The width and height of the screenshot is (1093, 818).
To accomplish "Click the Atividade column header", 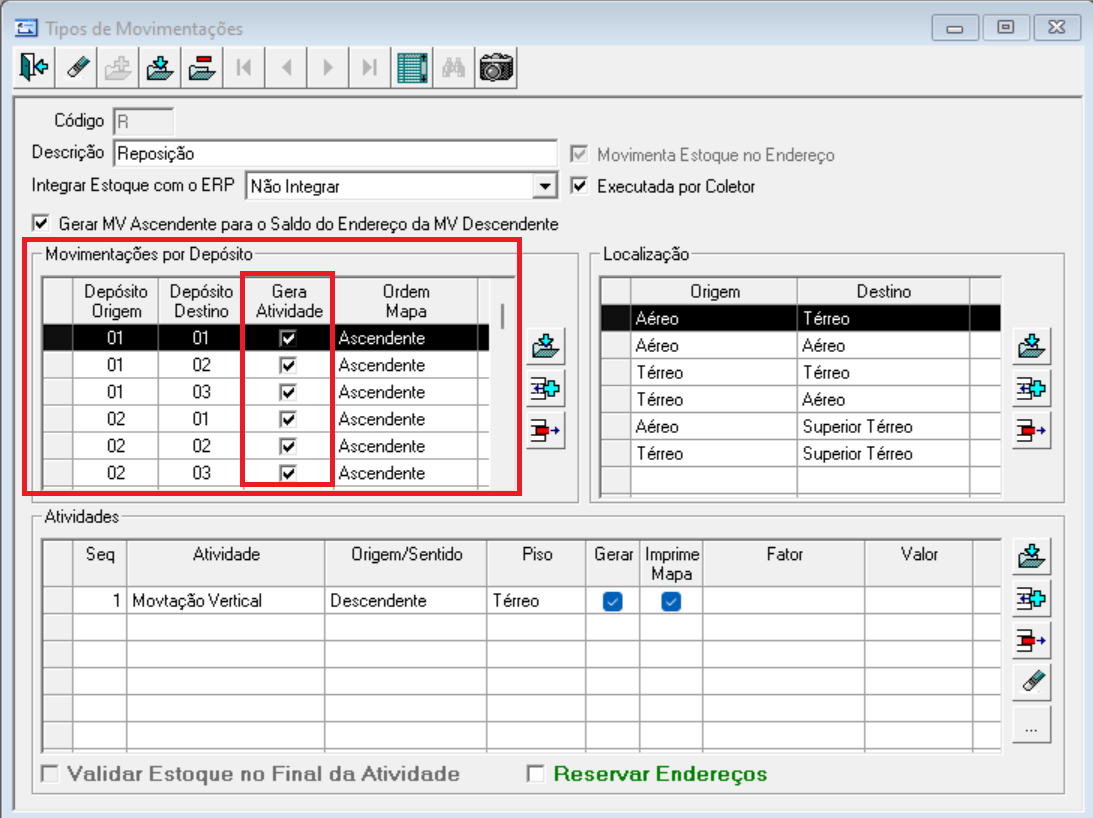I will 226,563.
